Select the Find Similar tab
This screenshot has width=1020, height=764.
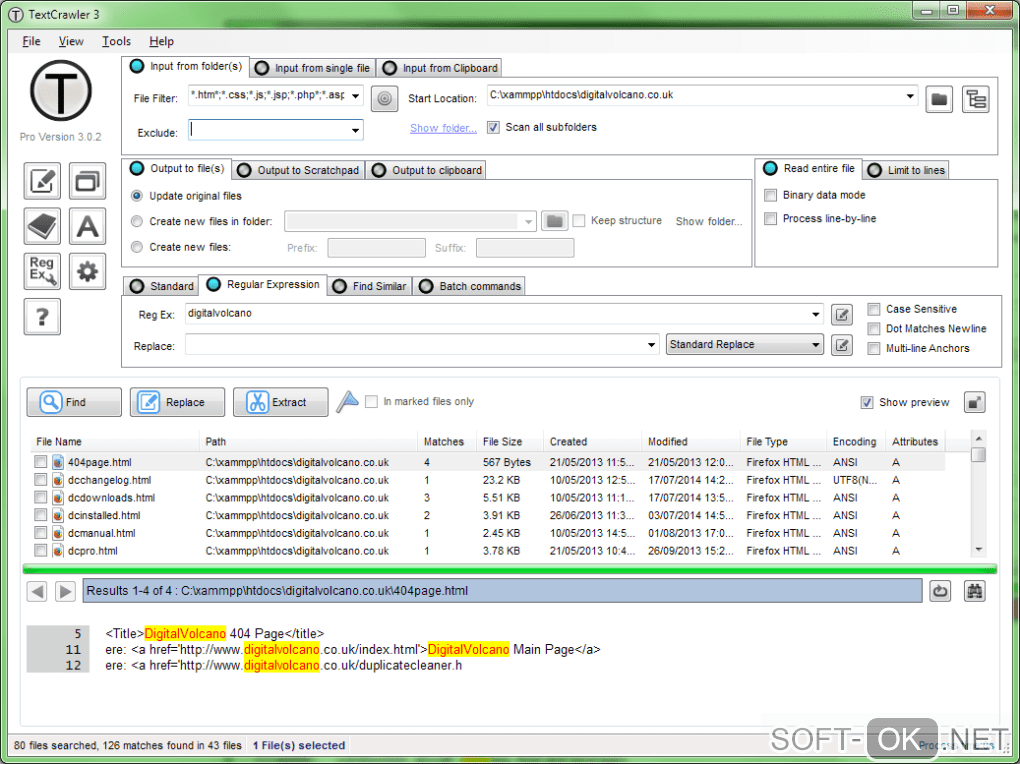coord(369,286)
